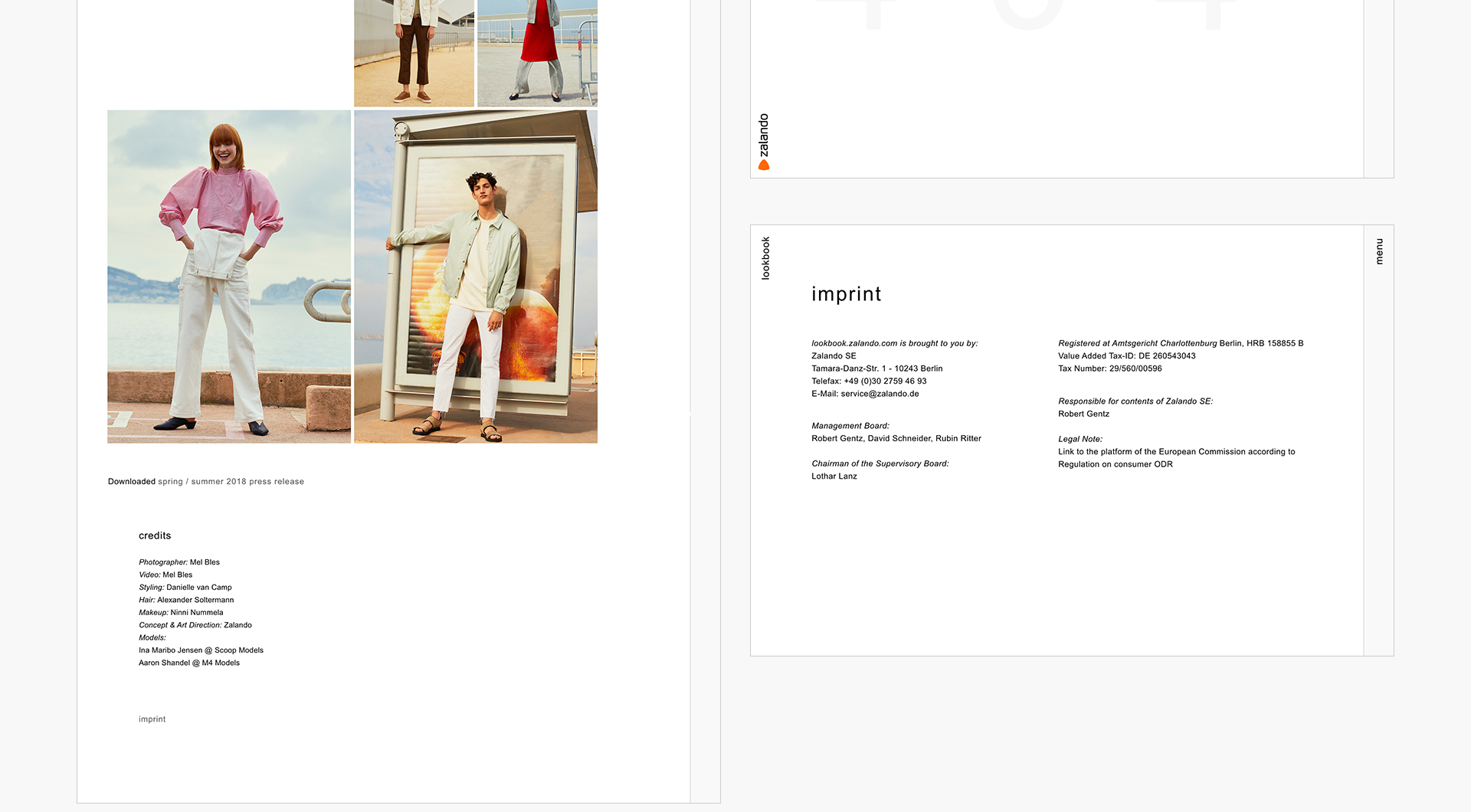The width and height of the screenshot is (1471, 812).
Task: Click the orange Zalando logo icon
Action: 764,165
